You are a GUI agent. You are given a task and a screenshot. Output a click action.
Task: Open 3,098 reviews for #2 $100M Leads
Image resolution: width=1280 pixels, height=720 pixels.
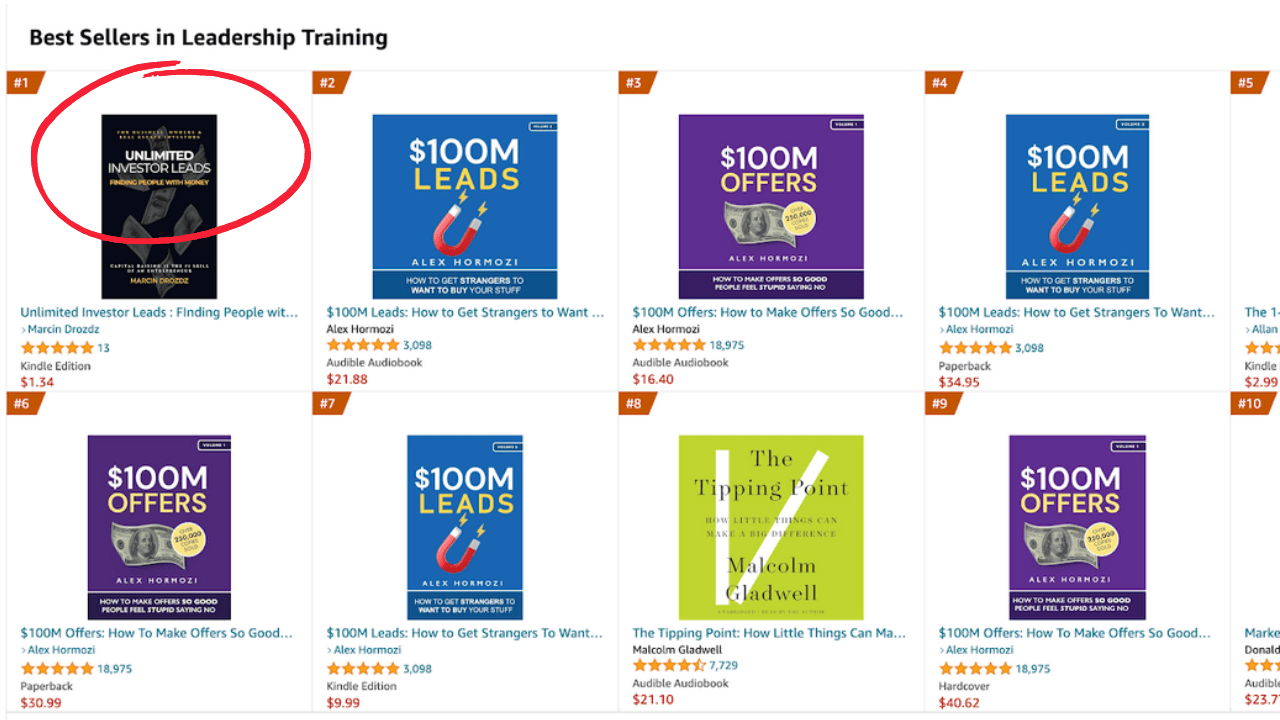[420, 346]
